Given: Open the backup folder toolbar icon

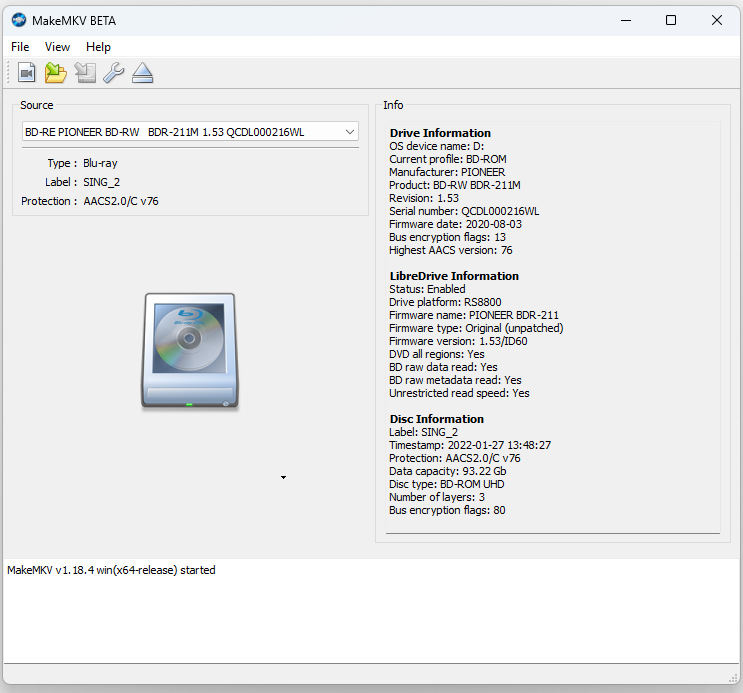Looking at the screenshot, I should pos(55,73).
